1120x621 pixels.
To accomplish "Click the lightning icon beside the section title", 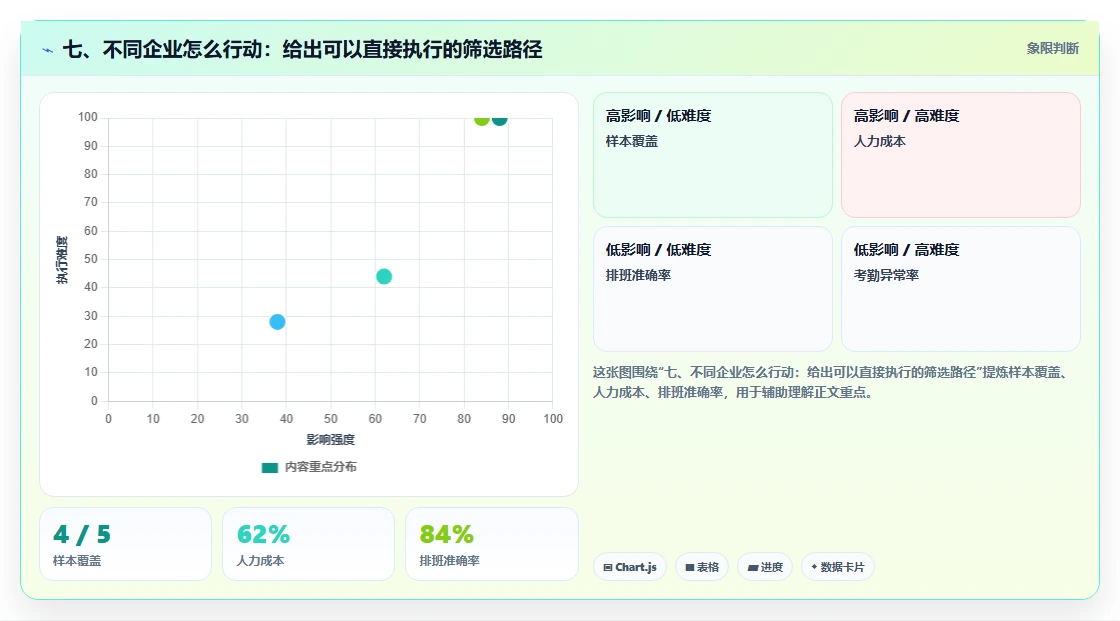I will click(48, 50).
